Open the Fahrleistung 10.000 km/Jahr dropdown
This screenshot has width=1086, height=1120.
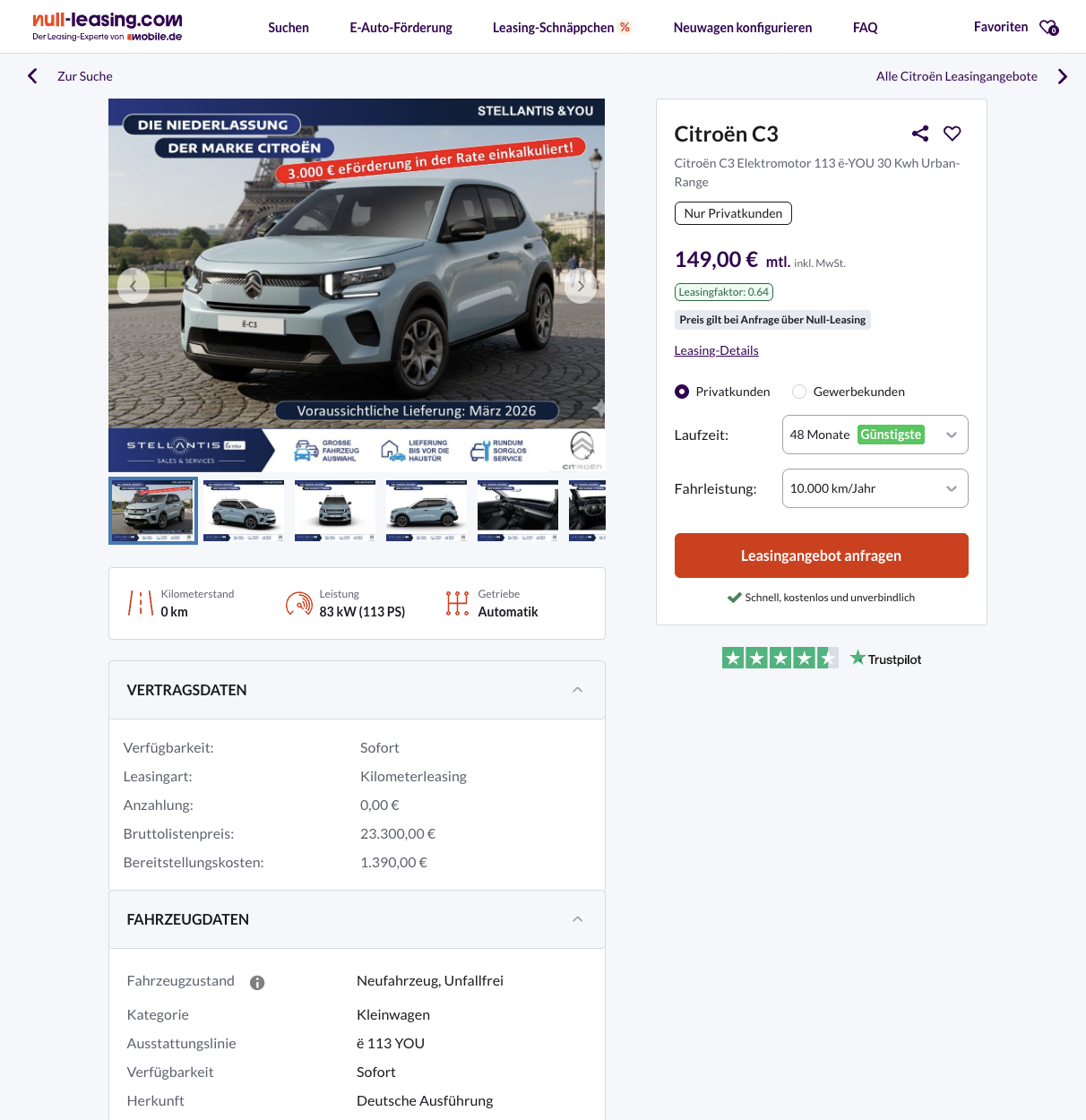click(x=875, y=488)
